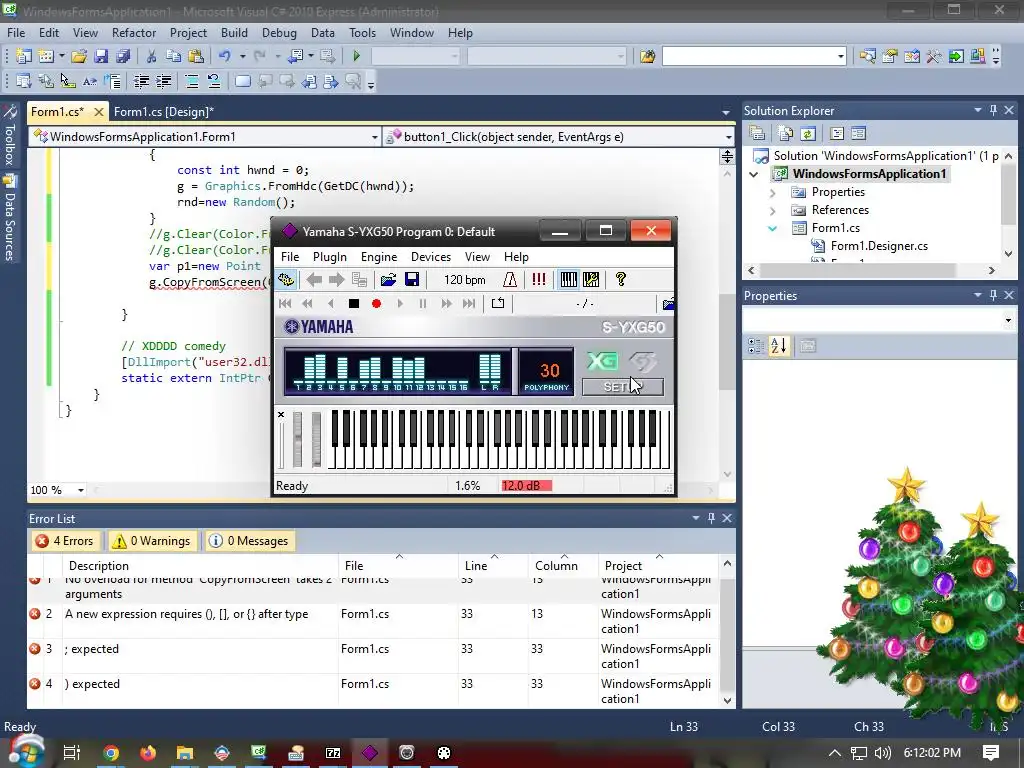Click the Yamaha synth open file icon

coord(389,280)
